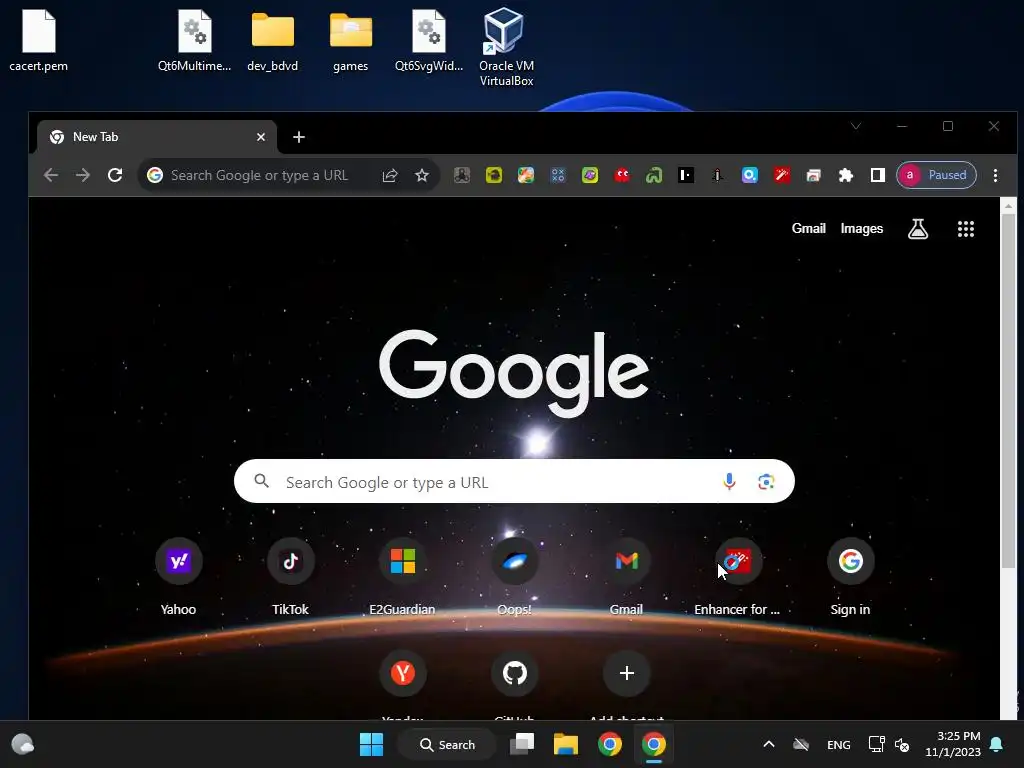Toggle the browser side panel

(878, 175)
